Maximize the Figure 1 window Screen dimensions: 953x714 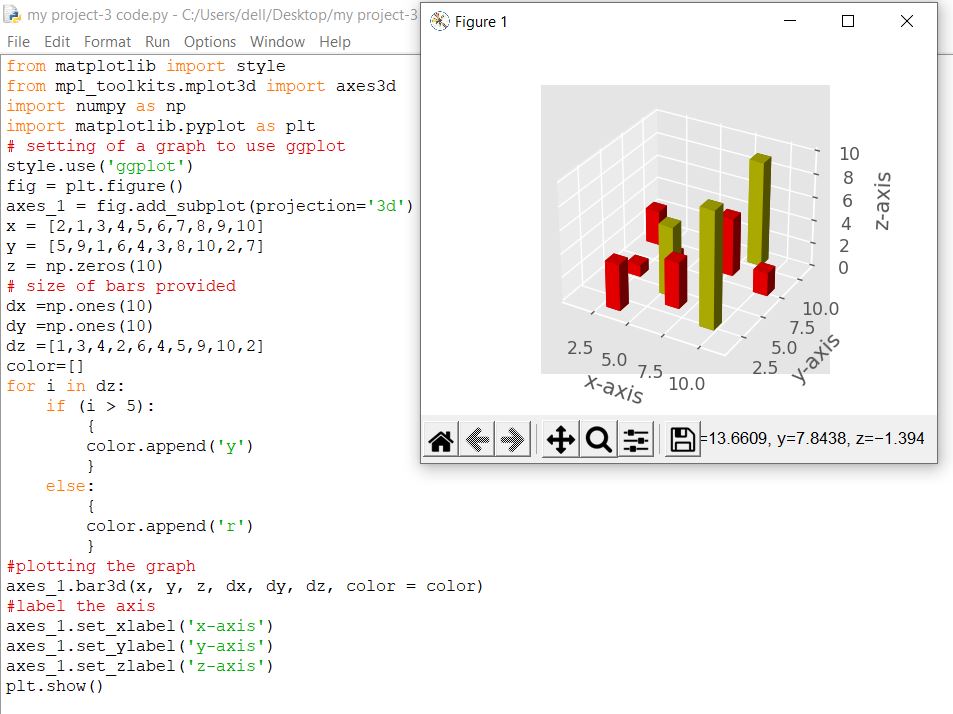[848, 21]
